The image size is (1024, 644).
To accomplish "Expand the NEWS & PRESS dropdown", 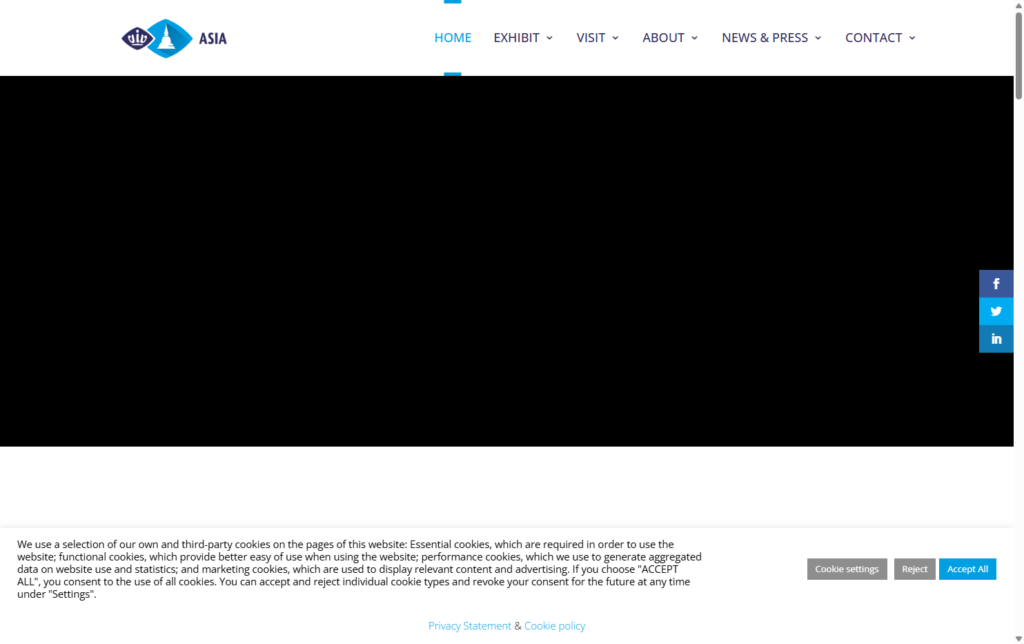I will [771, 37].
